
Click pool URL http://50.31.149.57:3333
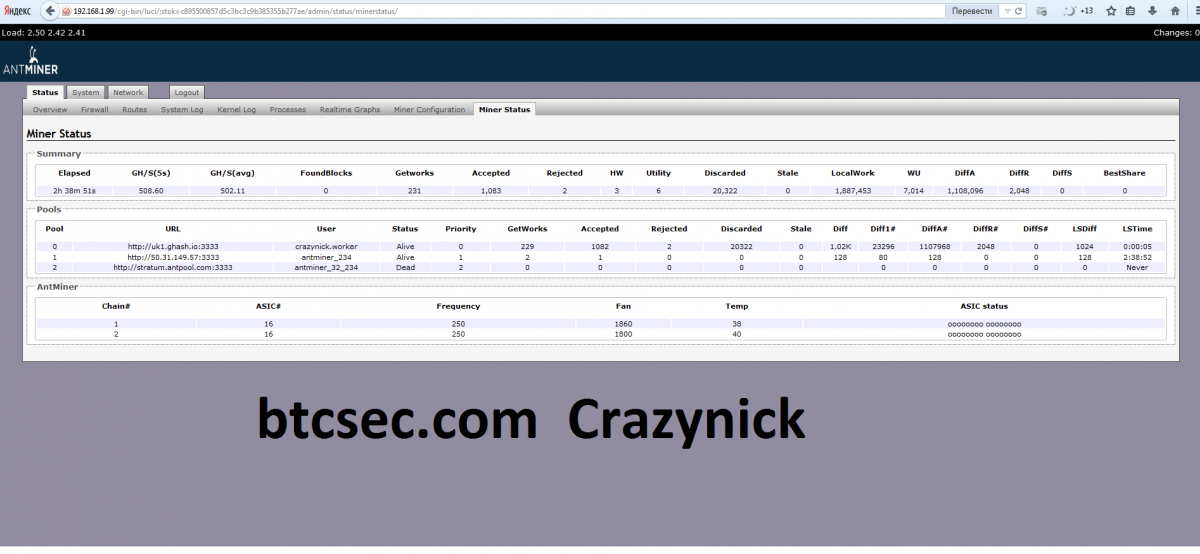point(173,257)
